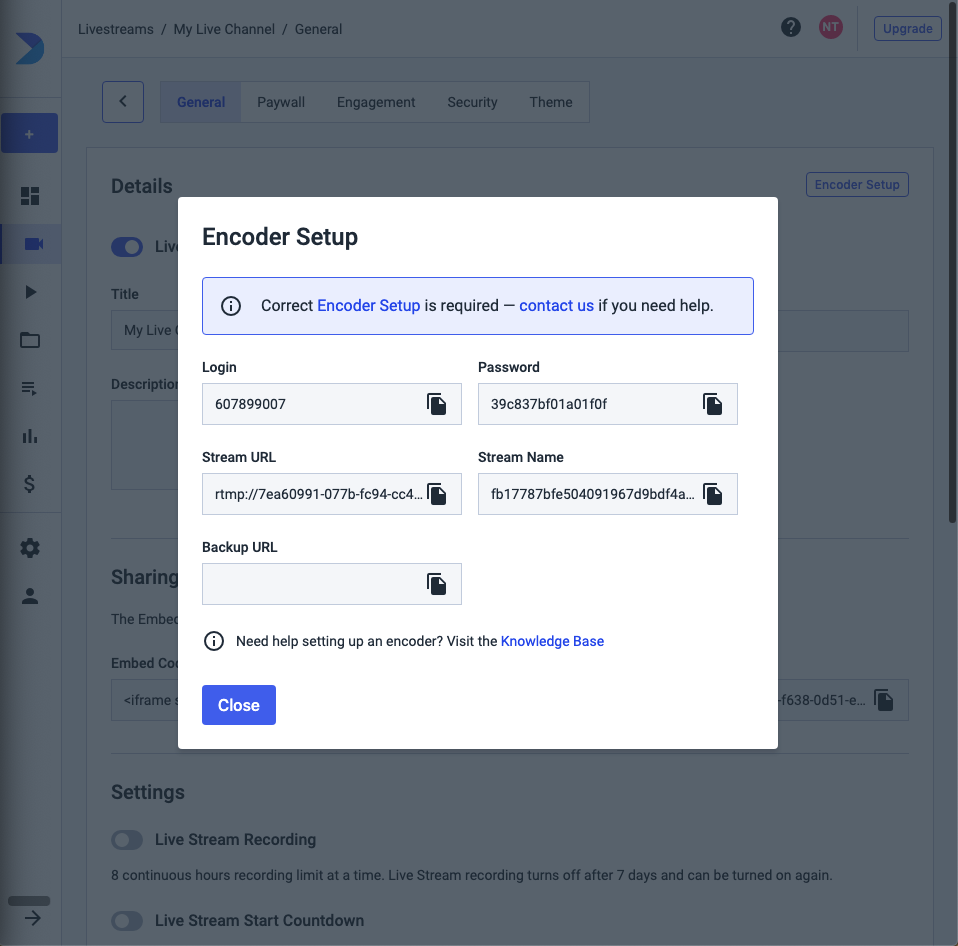958x946 pixels.
Task: Click the Upgrade button
Action: point(907,29)
